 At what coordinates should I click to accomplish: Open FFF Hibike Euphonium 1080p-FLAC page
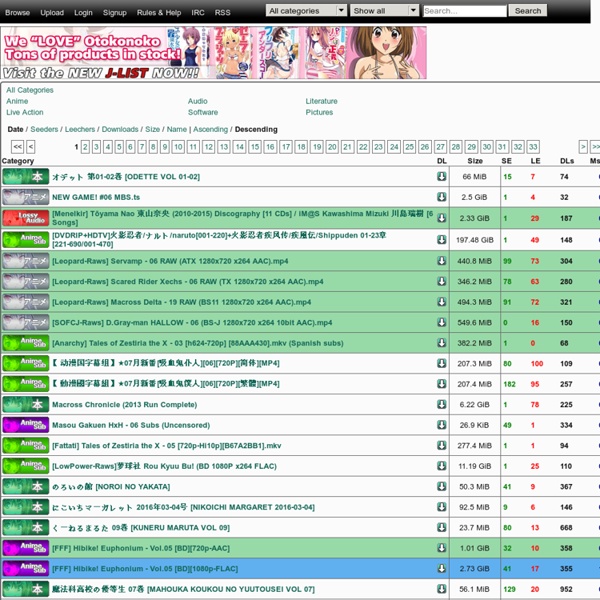[x=145, y=569]
